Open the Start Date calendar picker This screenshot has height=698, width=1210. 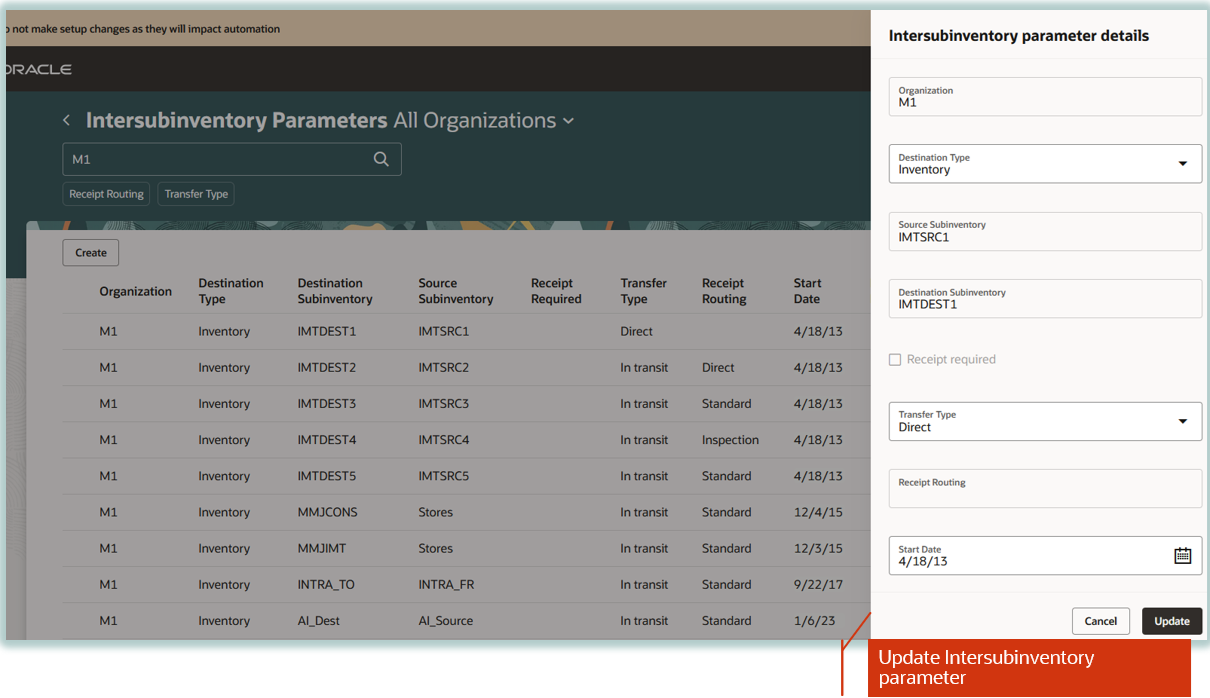pyautogui.click(x=1182, y=556)
